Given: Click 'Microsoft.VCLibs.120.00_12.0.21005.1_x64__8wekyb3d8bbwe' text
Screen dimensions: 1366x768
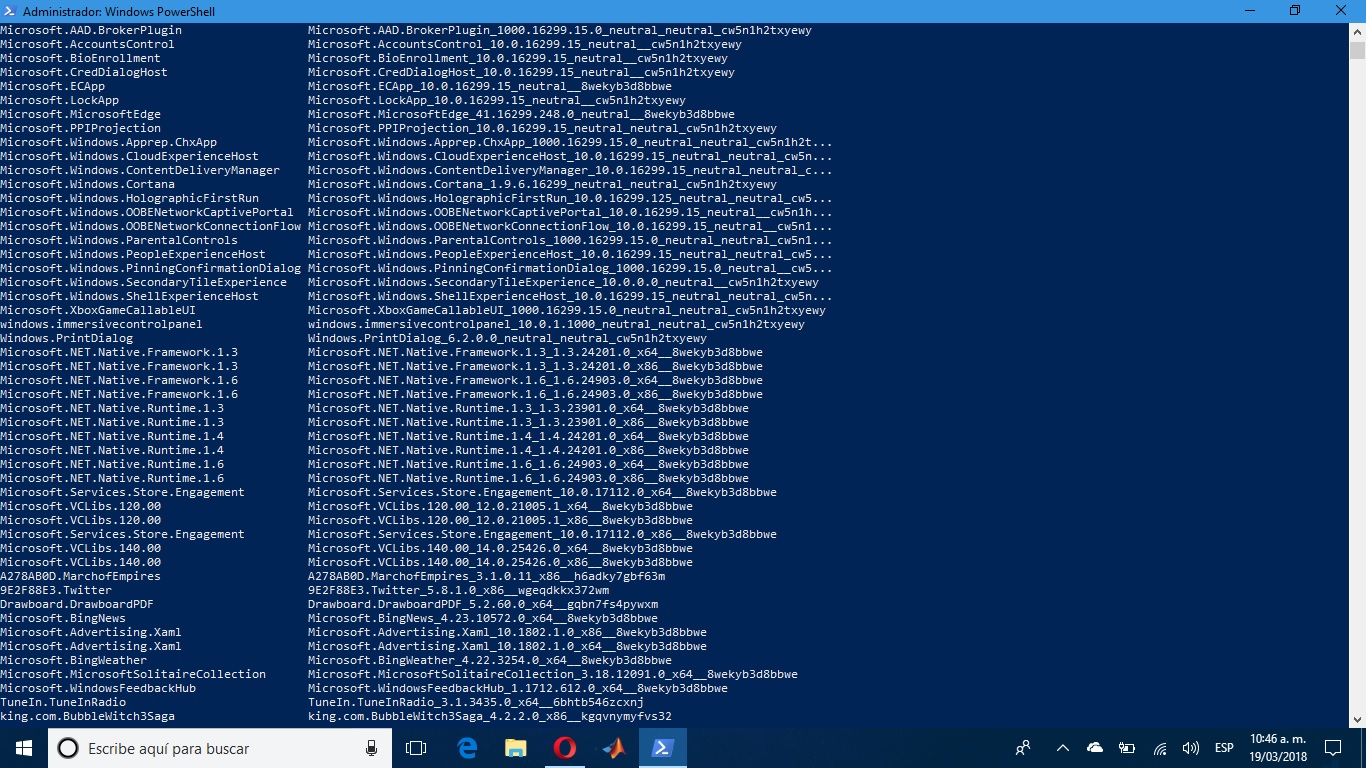Looking at the screenshot, I should (500, 506).
